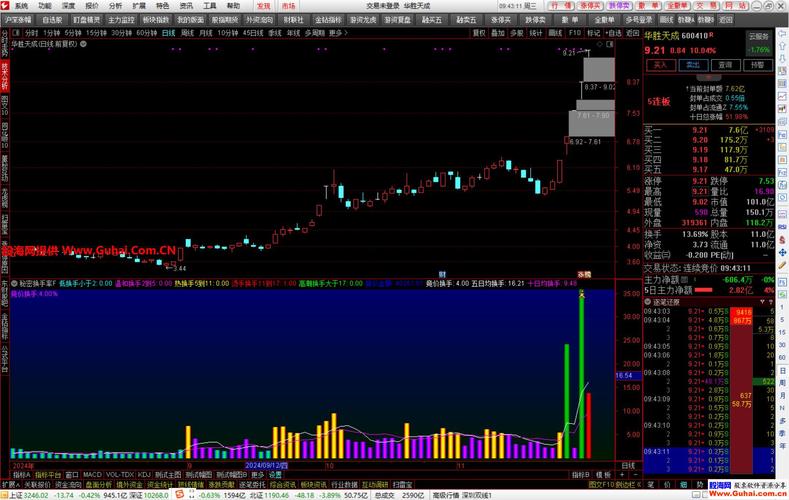The height and width of the screenshot is (500, 789).
Task: Toggle 叠加 overlay on the chart
Action: click(496, 32)
